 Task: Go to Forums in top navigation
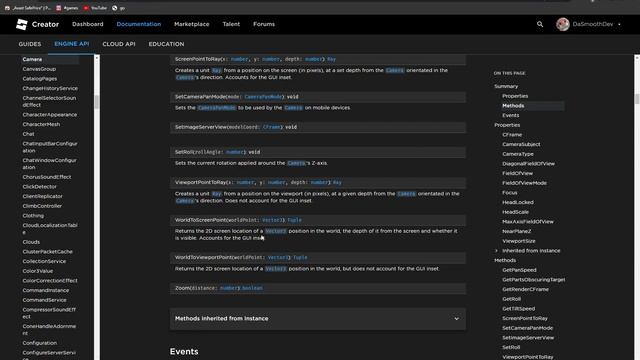coord(264,24)
